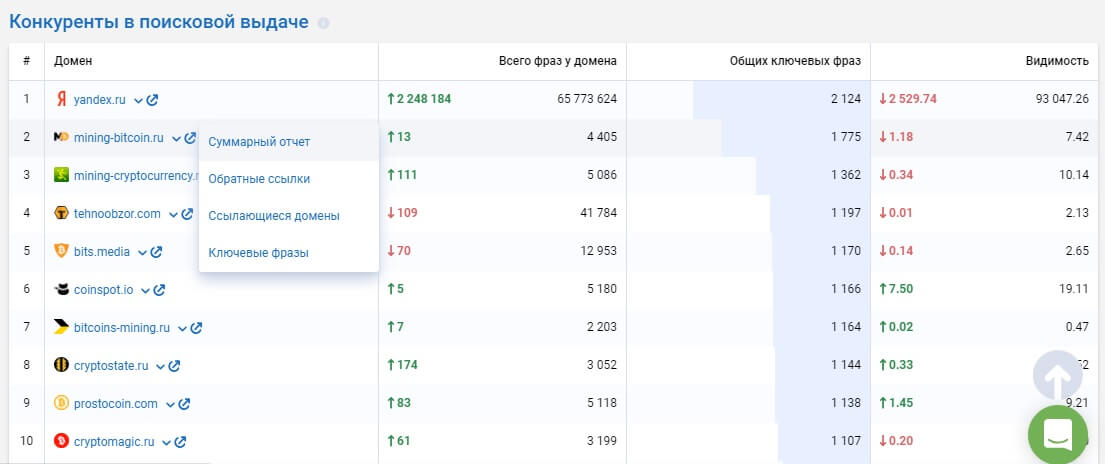Screen dimensions: 1105x464
Task: Click the scroll-to-top arrow button
Action: coord(1057,375)
